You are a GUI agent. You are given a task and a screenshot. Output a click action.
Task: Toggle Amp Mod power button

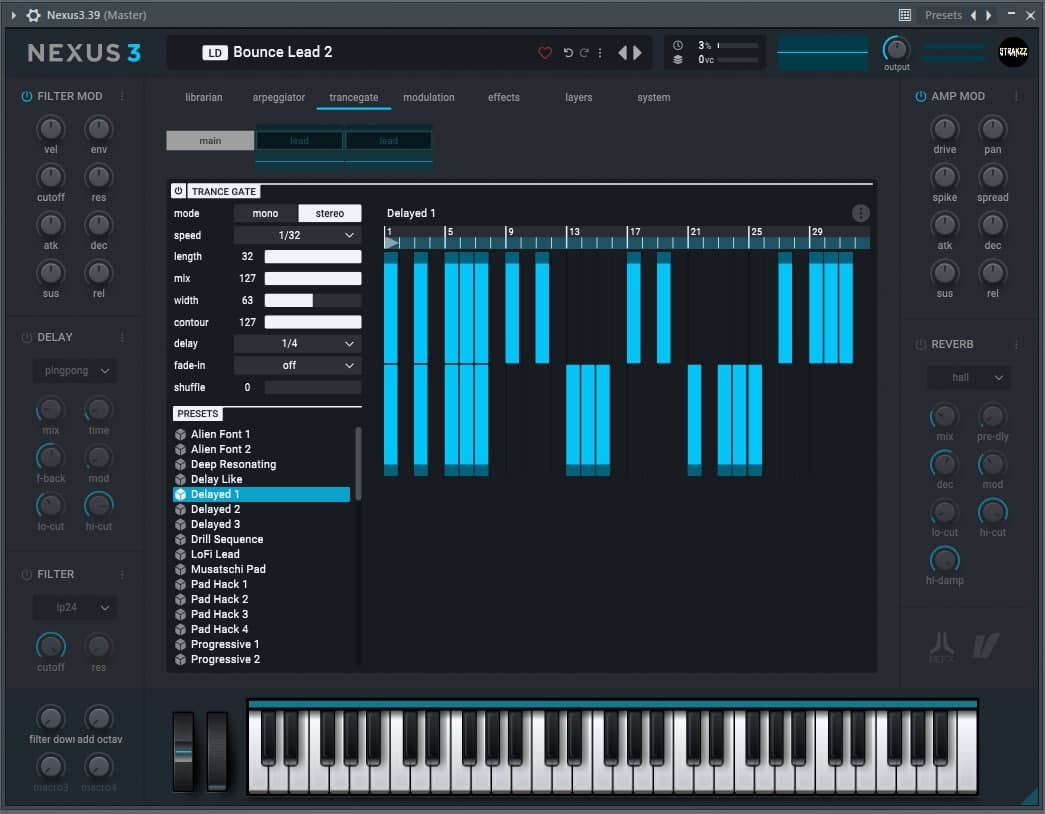click(920, 96)
